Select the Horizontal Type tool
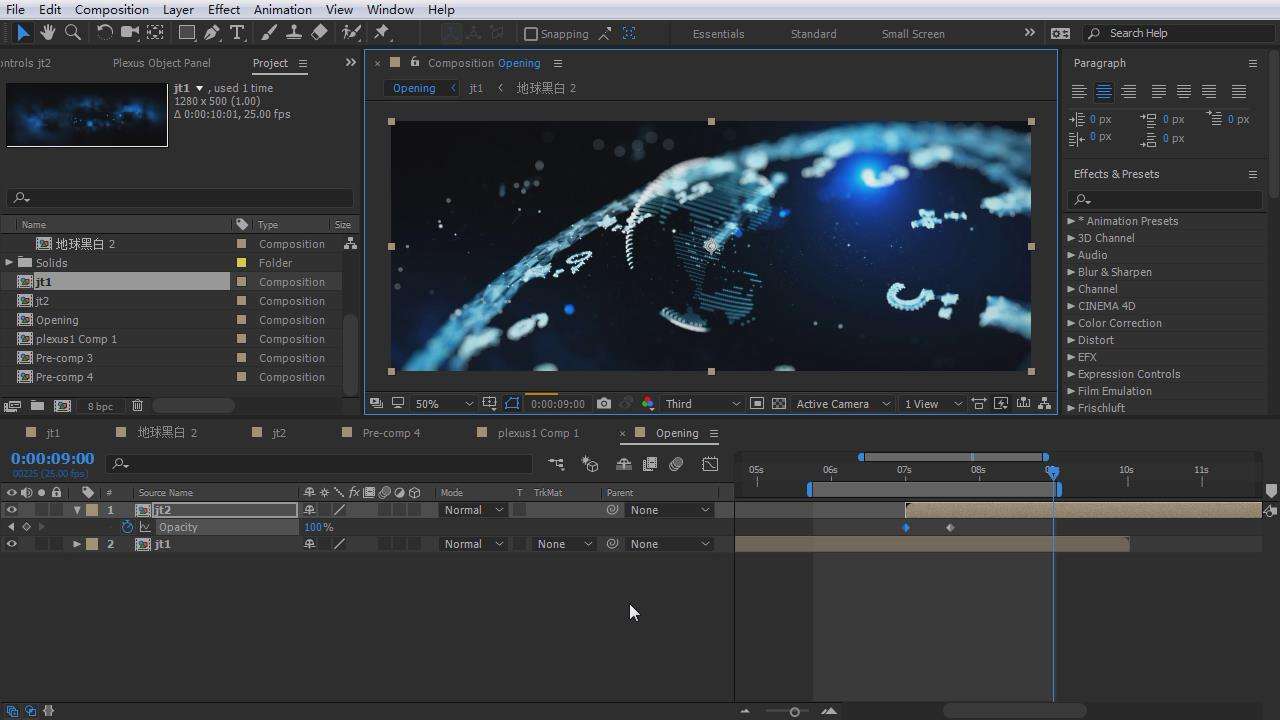The image size is (1280, 720). [237, 33]
